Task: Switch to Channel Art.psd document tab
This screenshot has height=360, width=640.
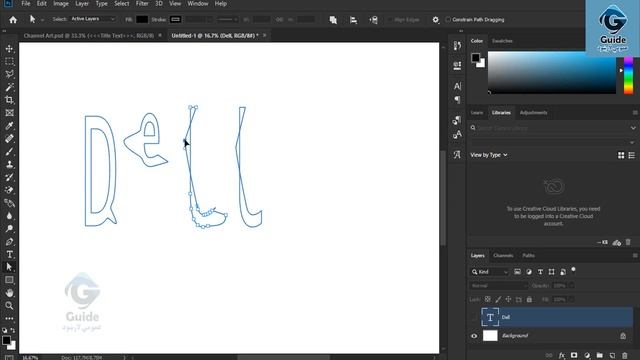Action: click(x=89, y=36)
